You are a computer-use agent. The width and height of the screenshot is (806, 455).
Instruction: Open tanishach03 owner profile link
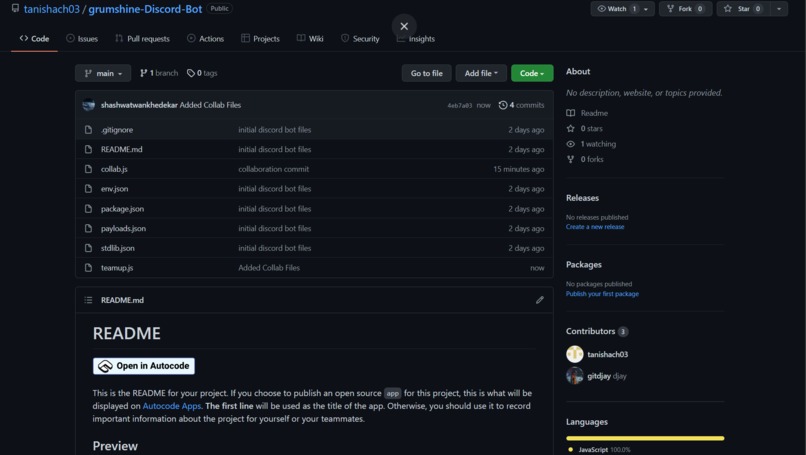[x=51, y=9]
